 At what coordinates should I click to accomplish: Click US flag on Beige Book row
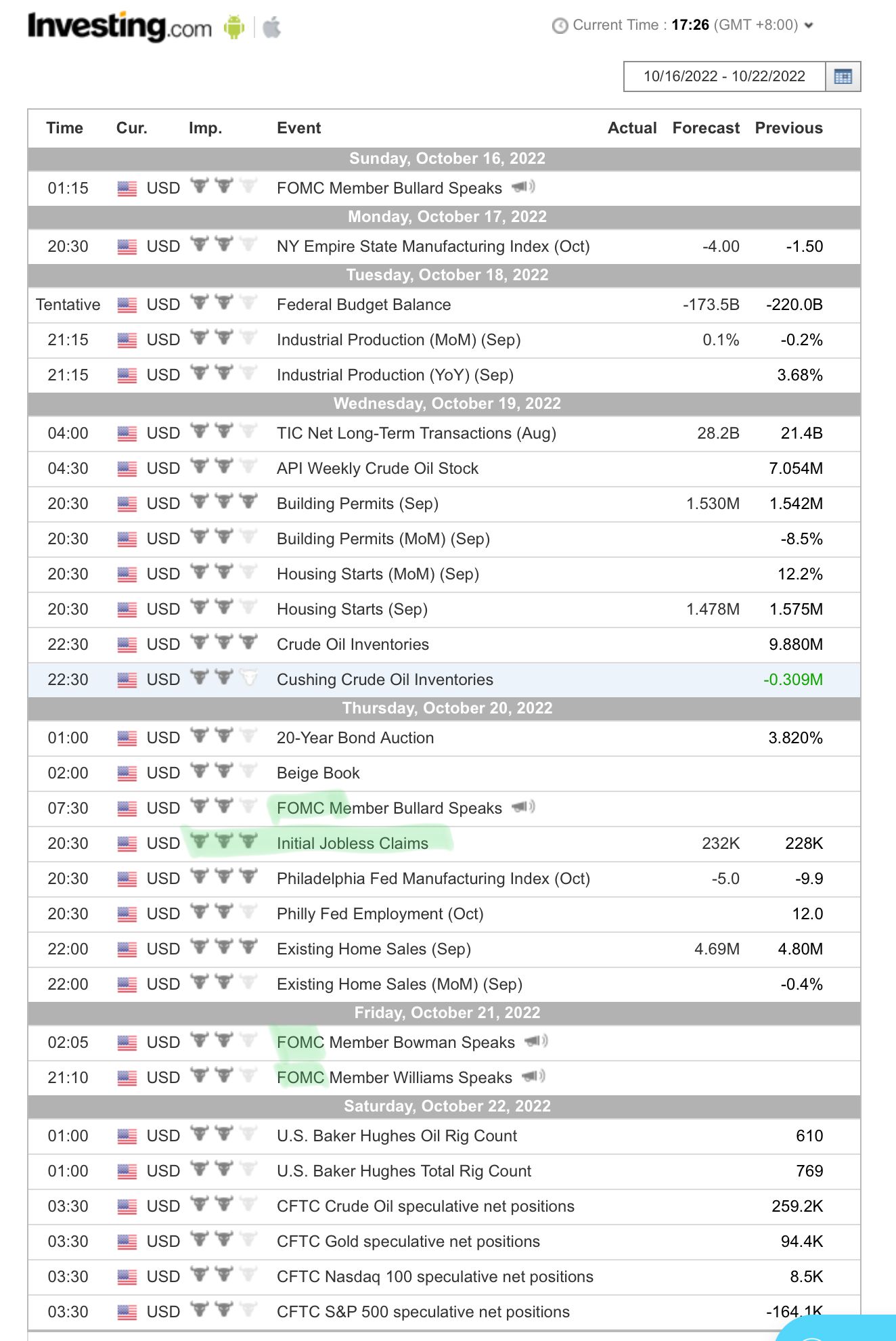coord(127,773)
